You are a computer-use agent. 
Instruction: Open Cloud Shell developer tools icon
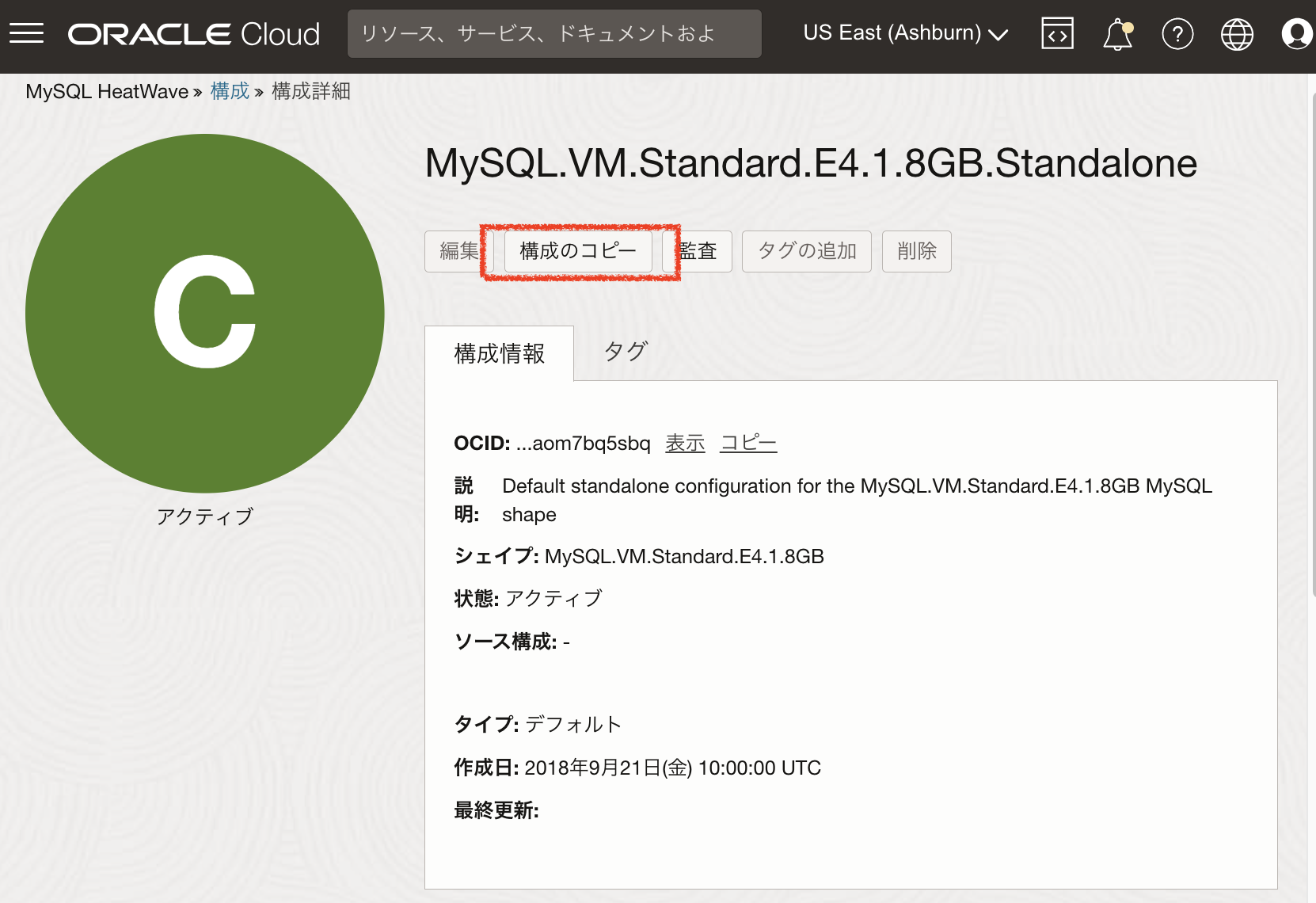(x=1057, y=34)
